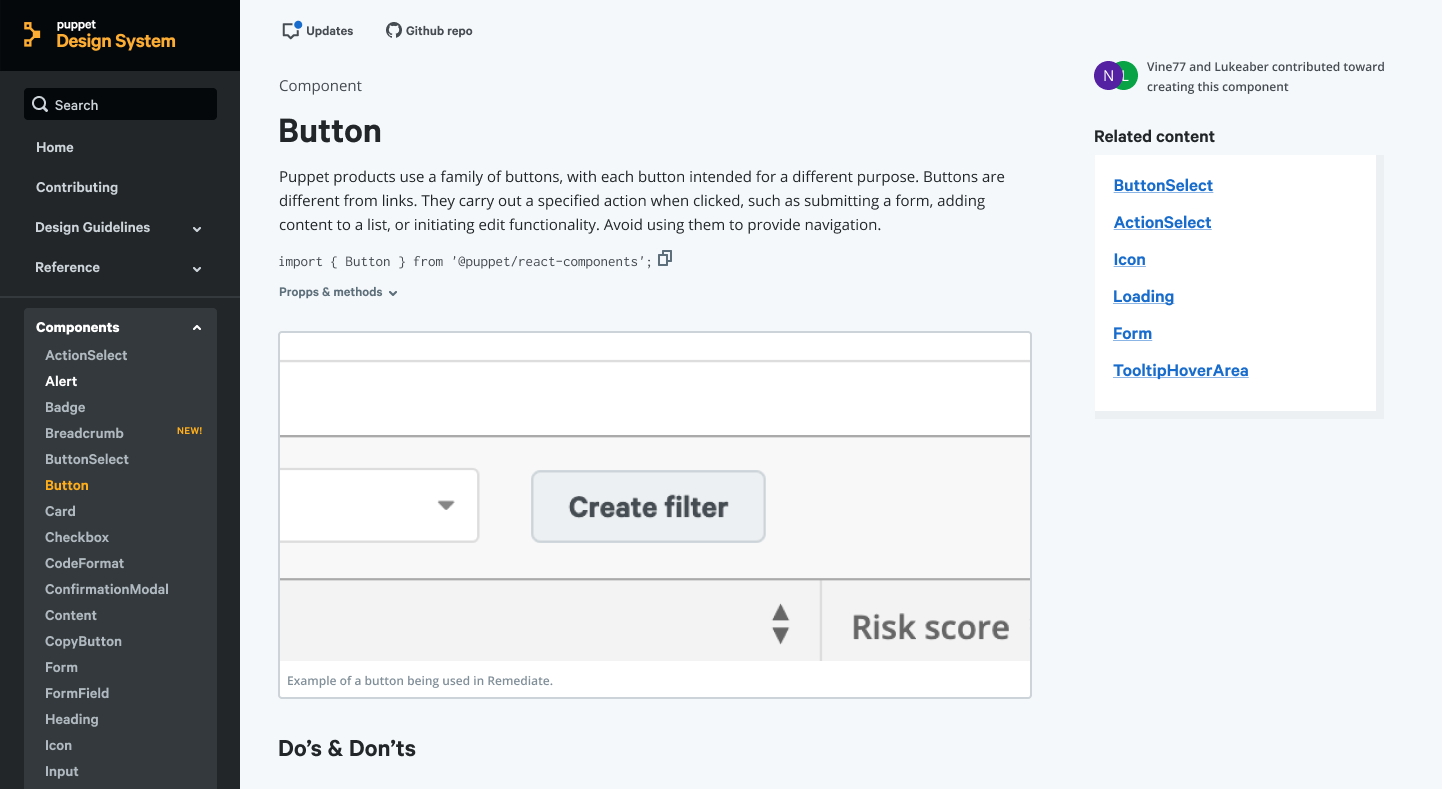This screenshot has height=789, width=1442.
Task: Copy the import statement with copy icon
Action: [x=665, y=258]
